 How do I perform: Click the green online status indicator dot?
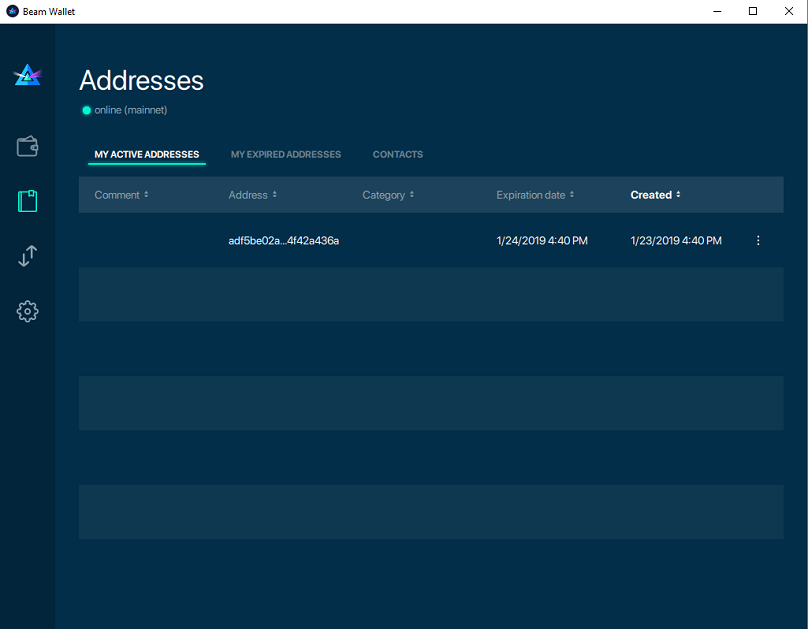click(87, 110)
